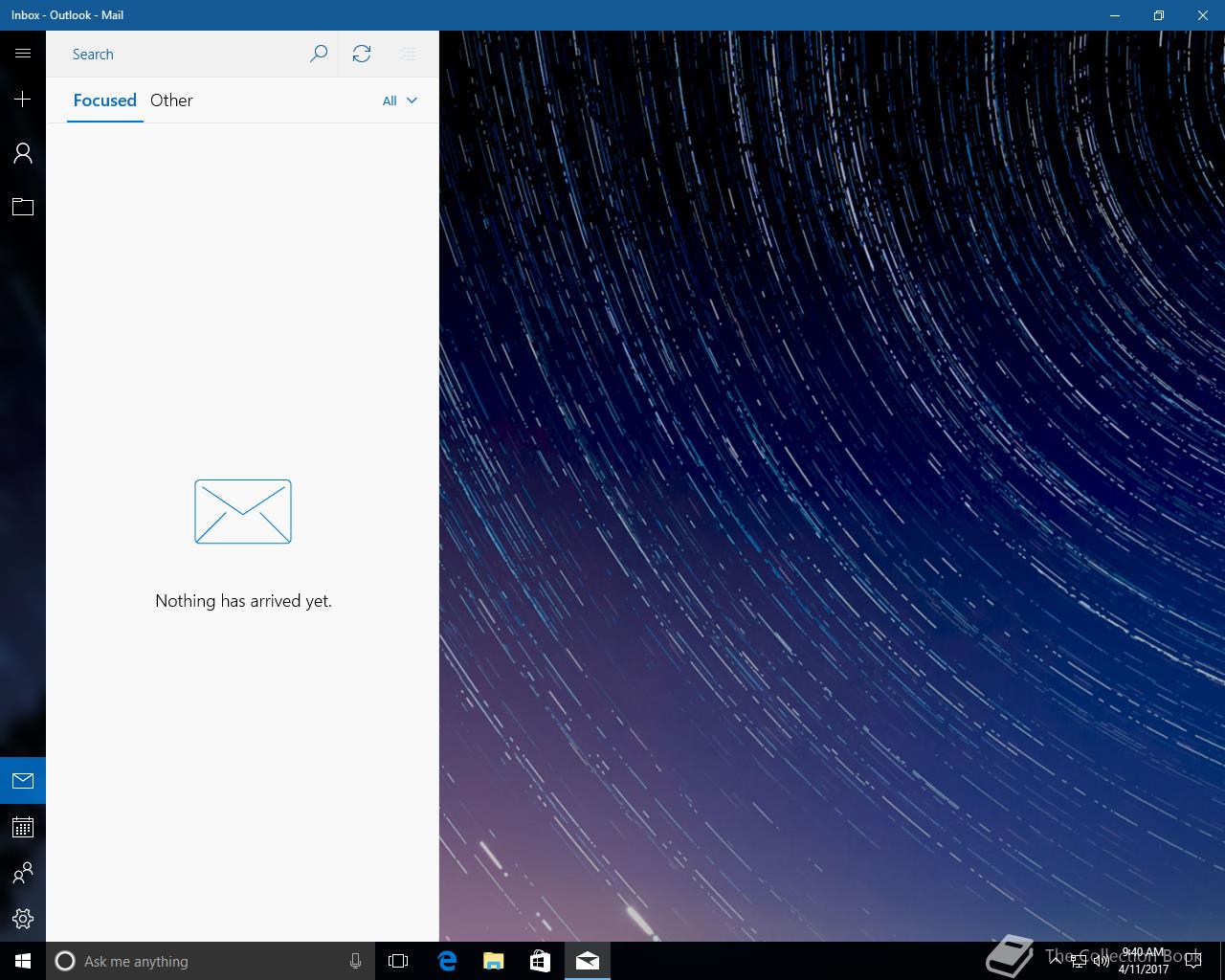Open the Windows Start menu
Viewport: 1225px width, 980px height.
(x=23, y=961)
